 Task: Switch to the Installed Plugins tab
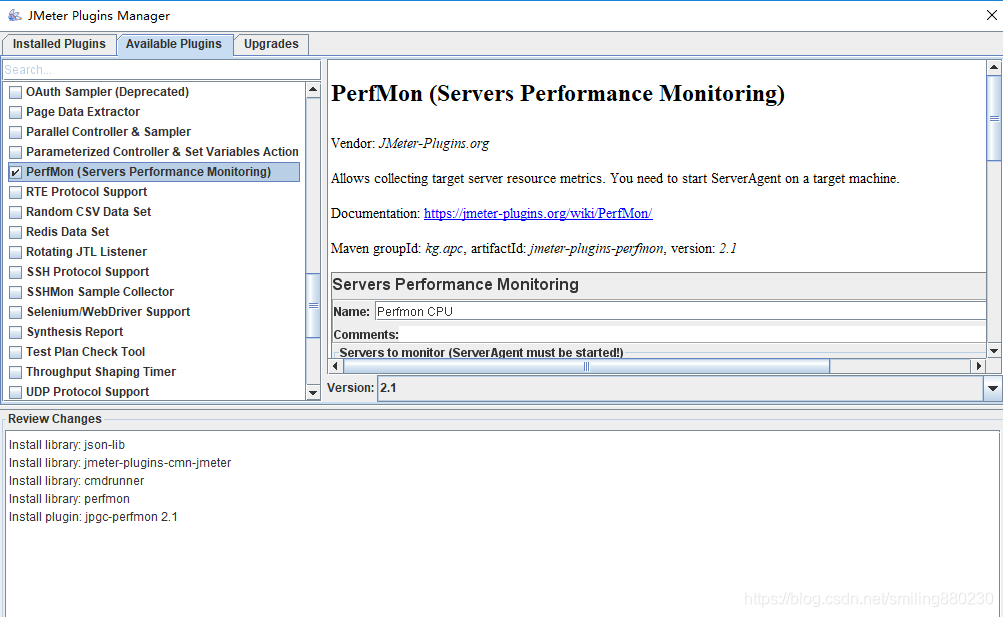(x=59, y=44)
